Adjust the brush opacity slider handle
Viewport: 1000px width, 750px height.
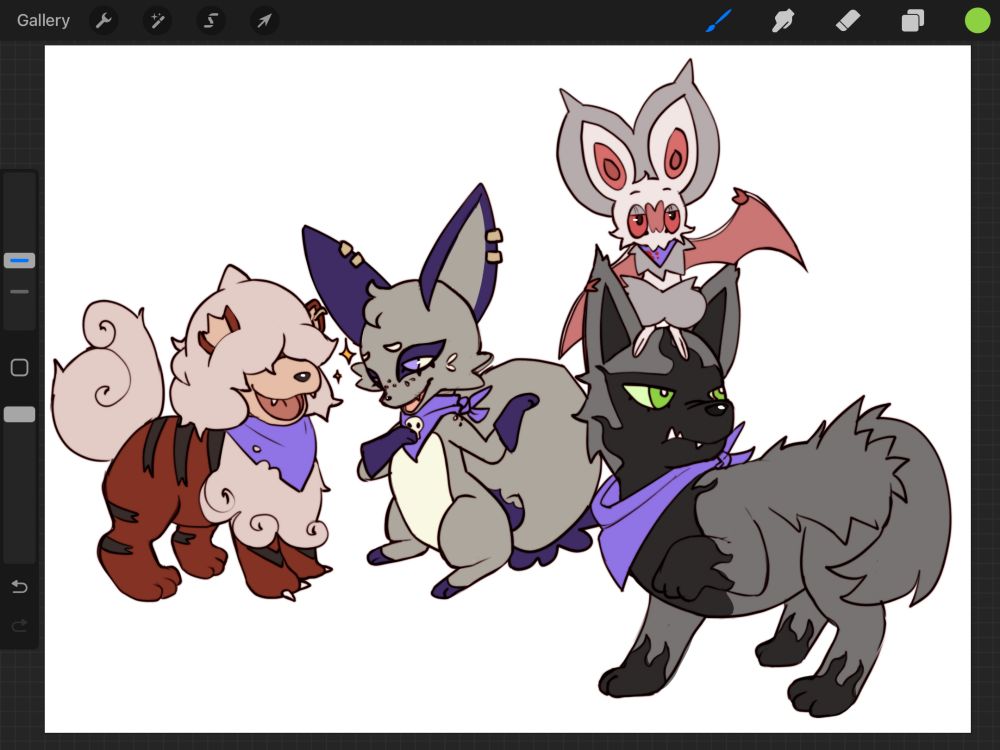tap(19, 415)
